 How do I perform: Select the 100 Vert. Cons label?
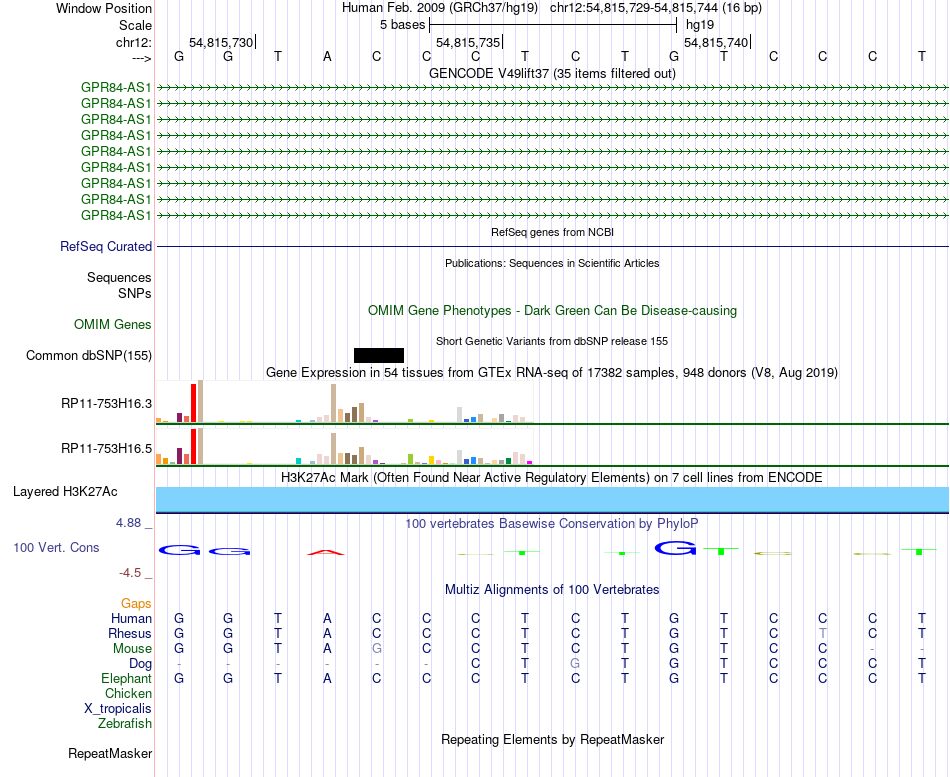[56, 548]
